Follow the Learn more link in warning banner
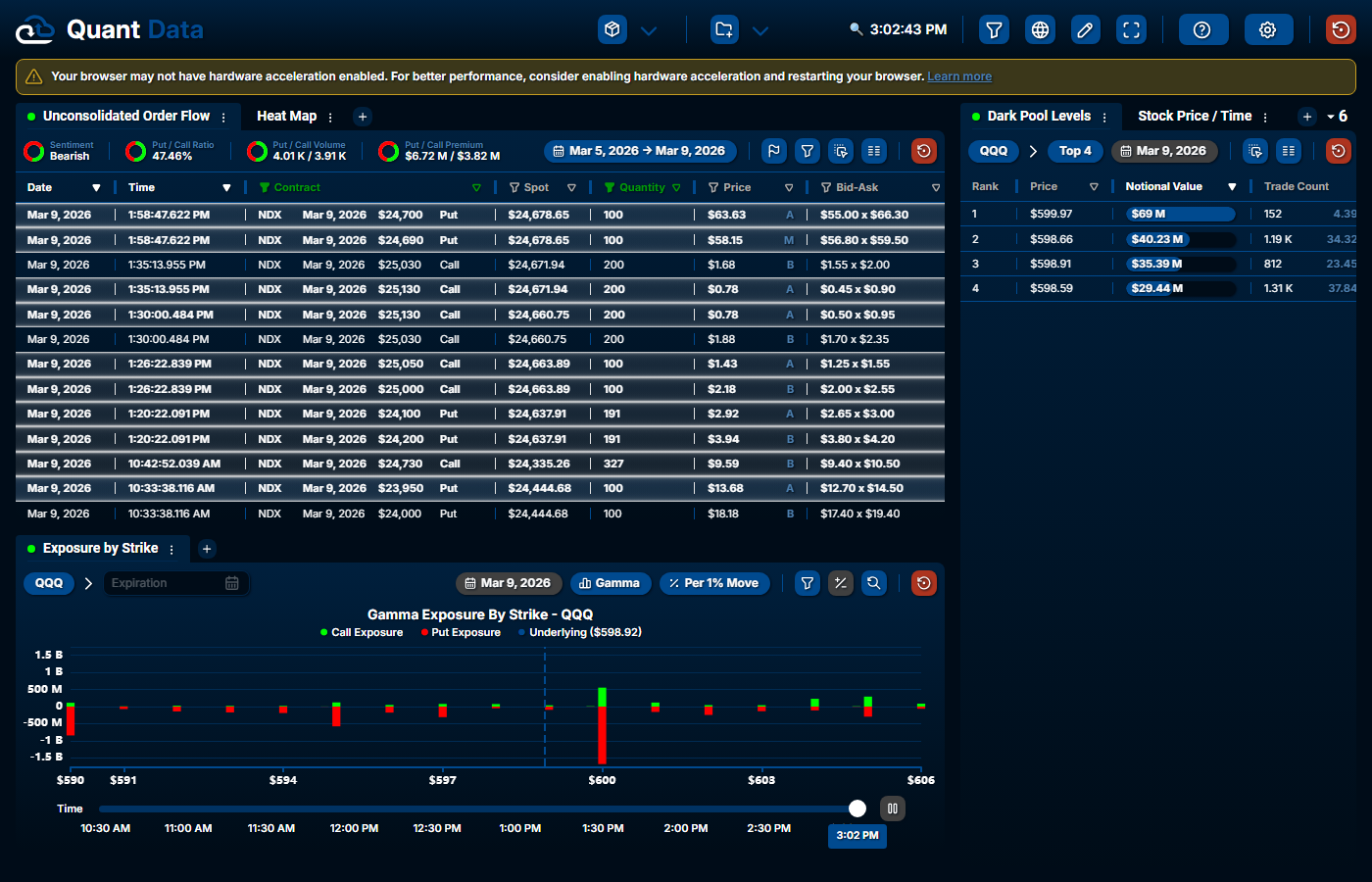The width and height of the screenshot is (1372, 882). 959,76
